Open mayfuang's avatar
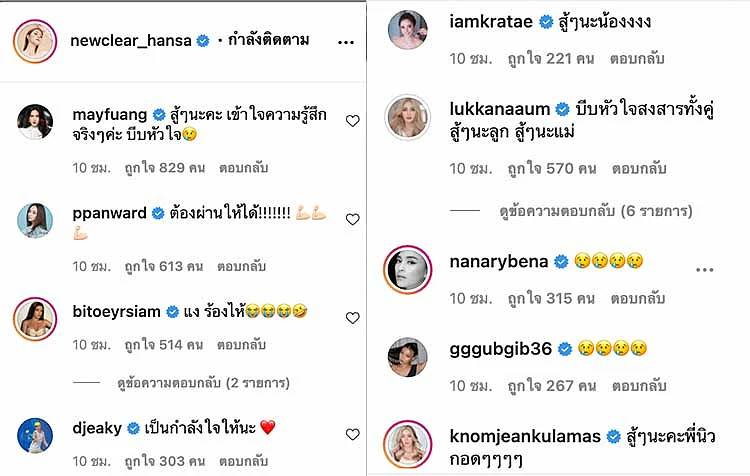Viewport: 750px width, 476px height. pos(35,122)
